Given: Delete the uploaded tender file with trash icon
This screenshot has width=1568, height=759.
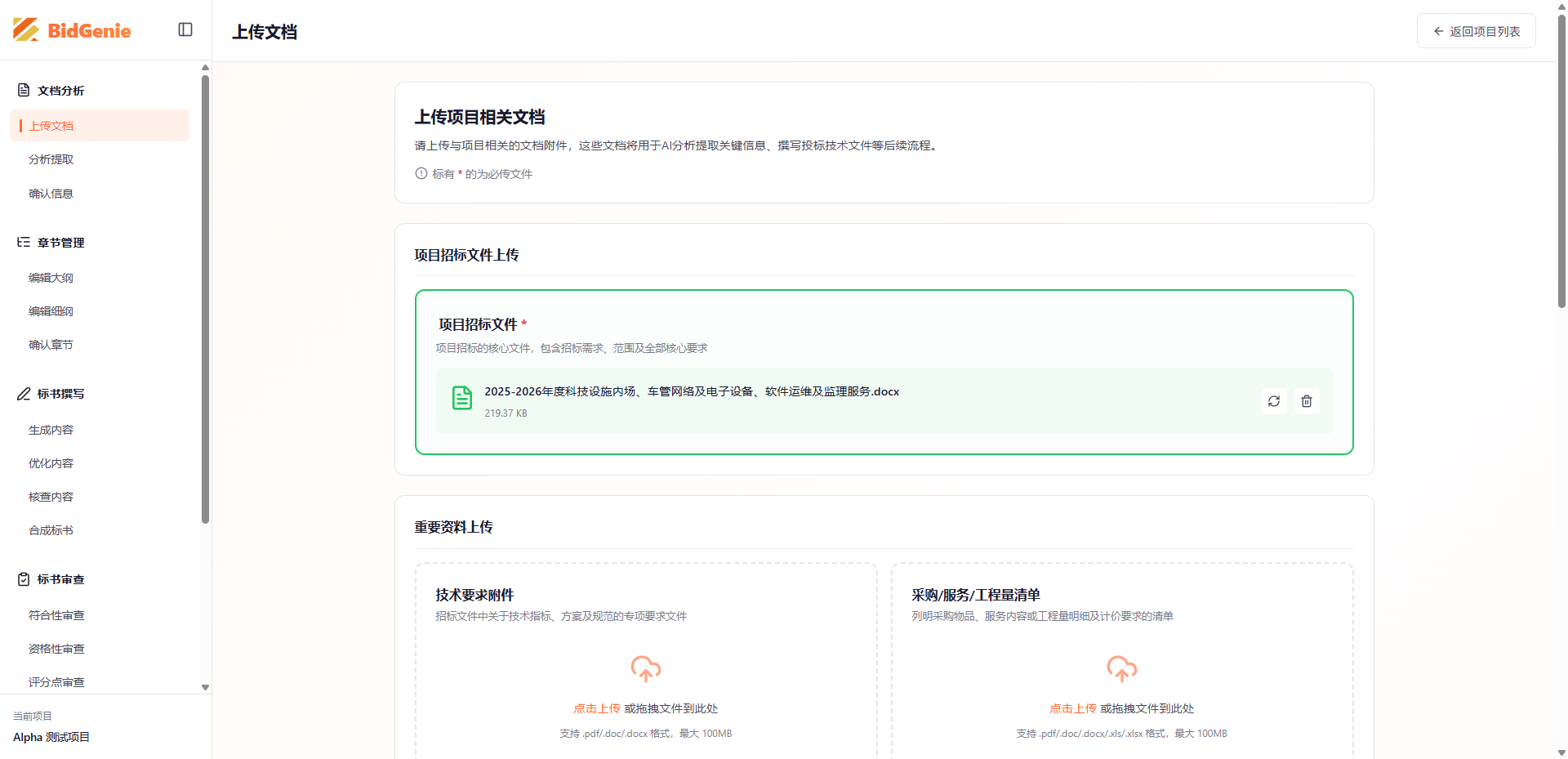Looking at the screenshot, I should tap(1307, 401).
